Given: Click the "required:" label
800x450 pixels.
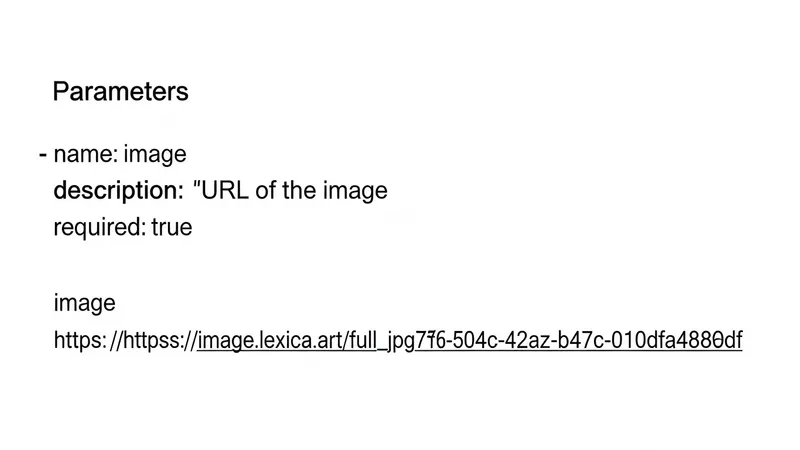Looking at the screenshot, I should coord(99,227).
